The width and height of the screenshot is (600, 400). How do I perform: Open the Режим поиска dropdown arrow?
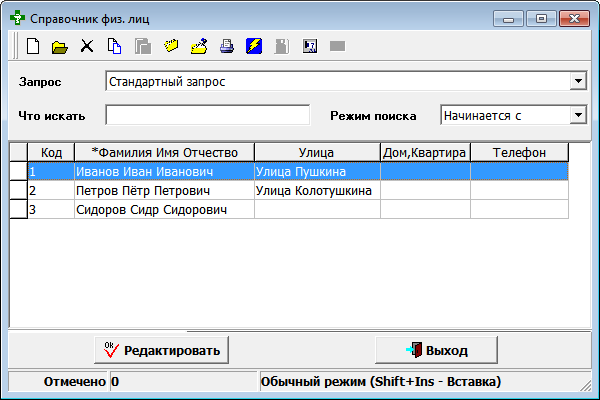point(577,115)
